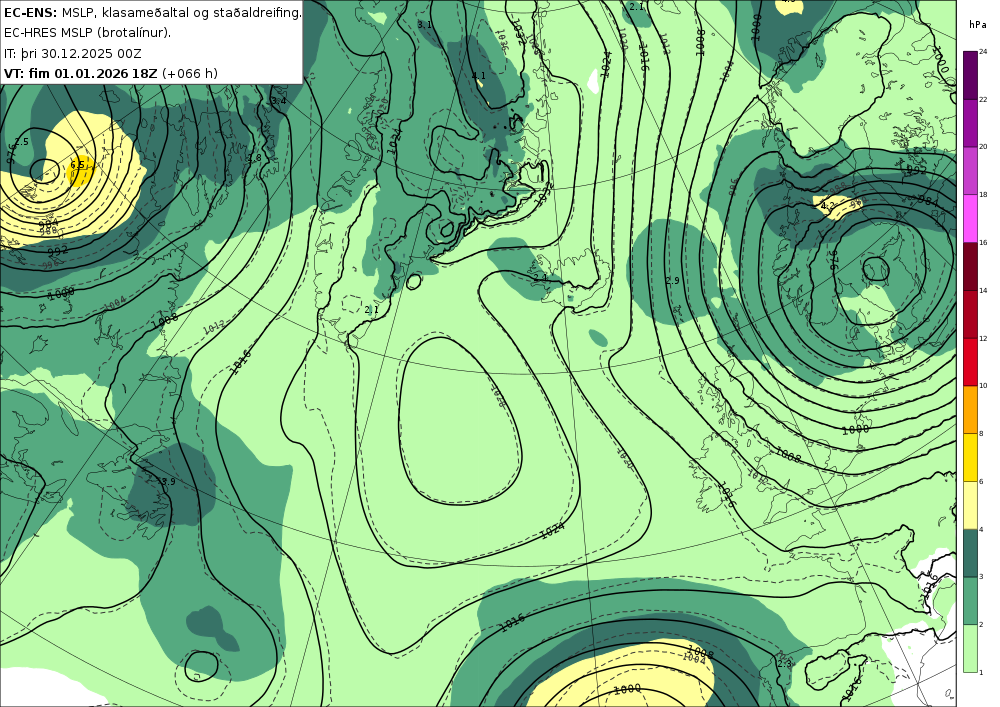Click the 1–2 hPa light green legend swatch
Image resolution: width=1000 pixels, height=707 pixels.
pyautogui.click(x=971, y=648)
